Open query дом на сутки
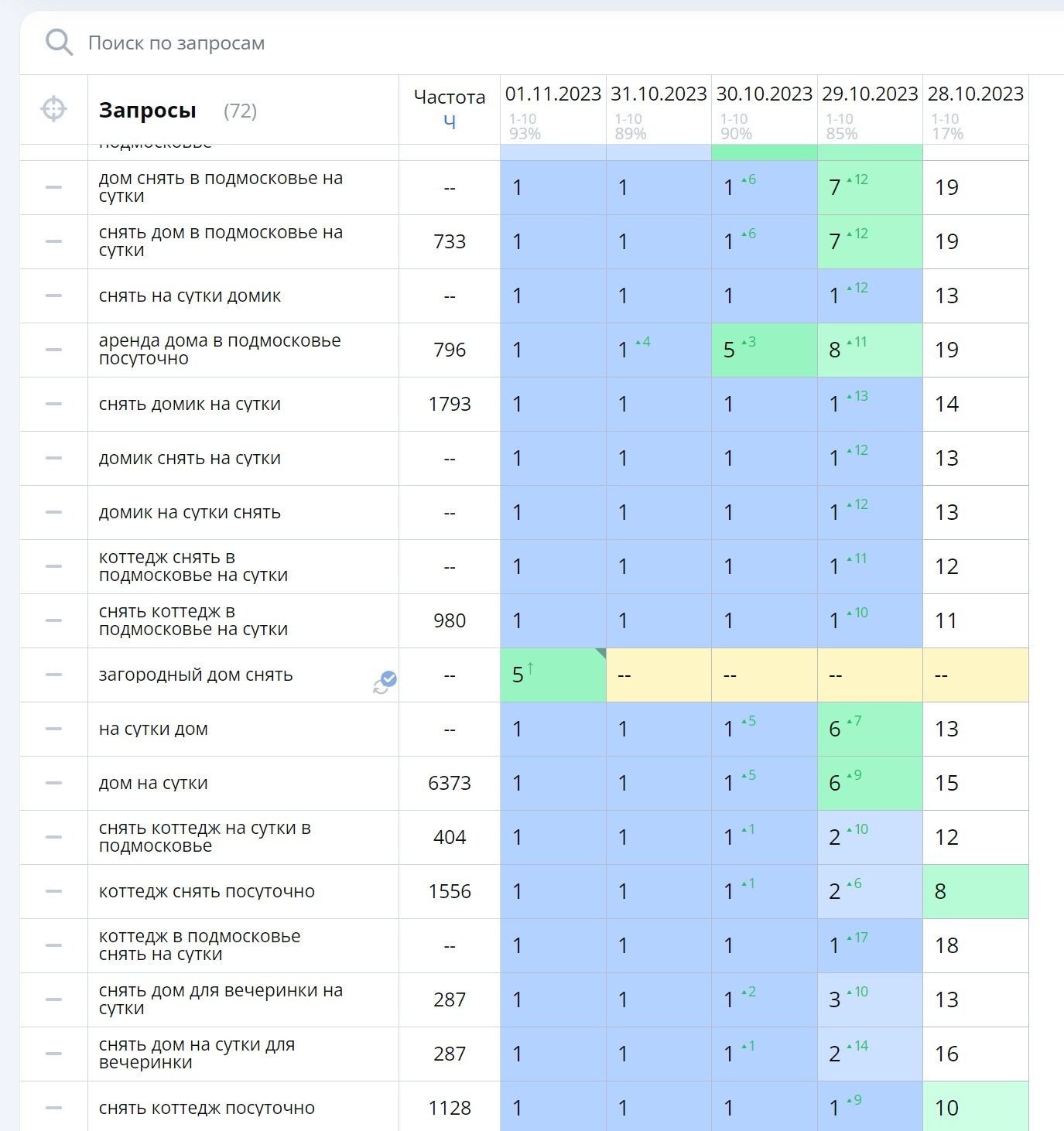The height and width of the screenshot is (1131, 1064). [153, 783]
